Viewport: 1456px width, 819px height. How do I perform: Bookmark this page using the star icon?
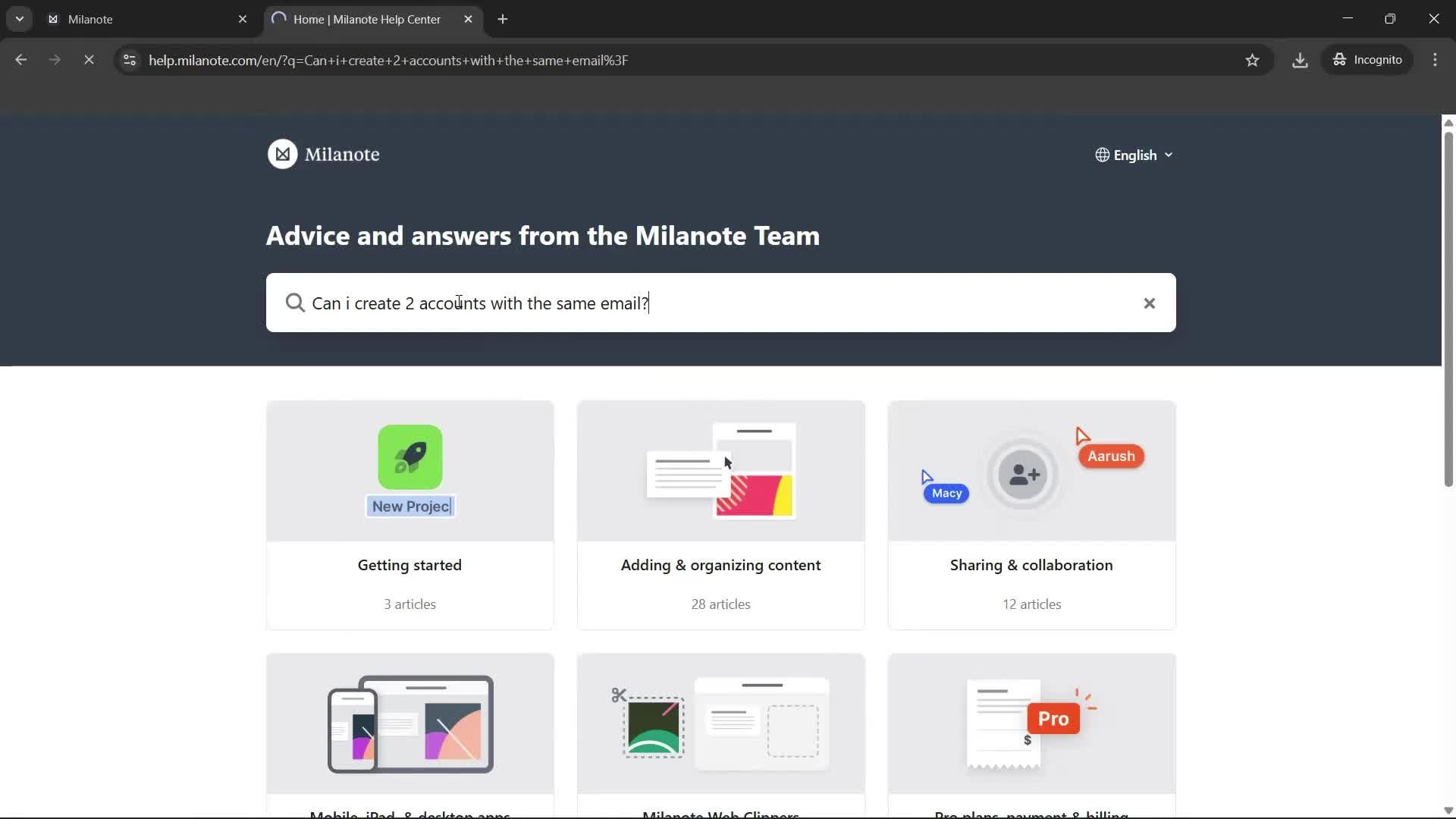click(1253, 60)
